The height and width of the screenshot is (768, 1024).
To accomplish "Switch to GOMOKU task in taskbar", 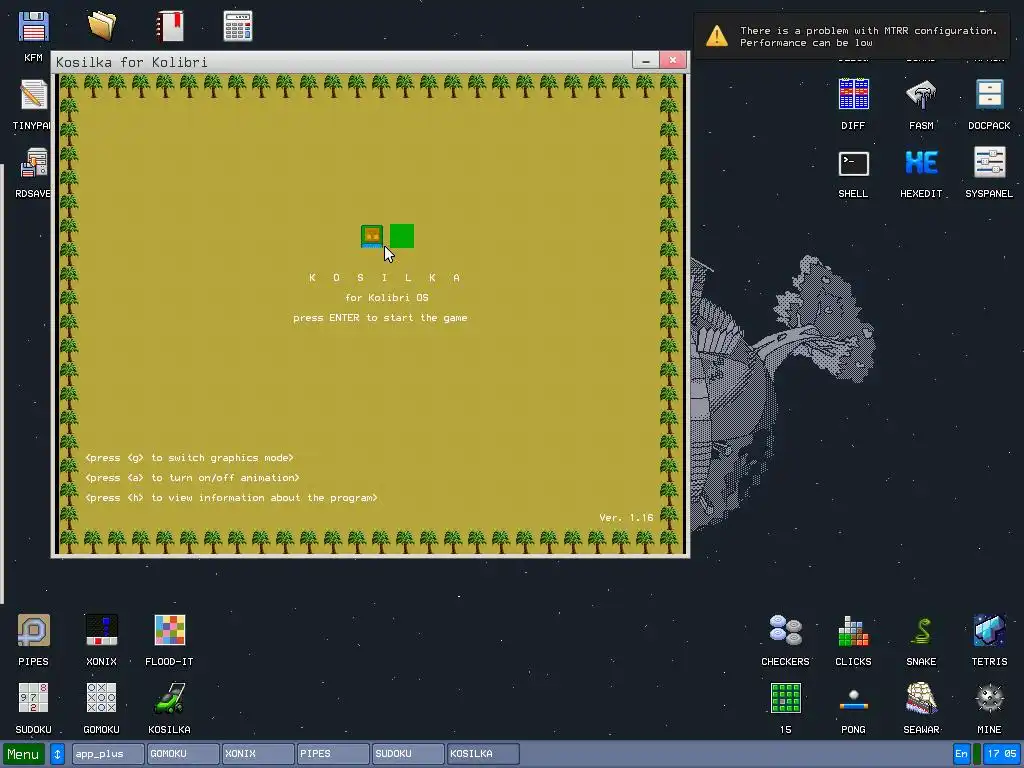I will [x=183, y=754].
